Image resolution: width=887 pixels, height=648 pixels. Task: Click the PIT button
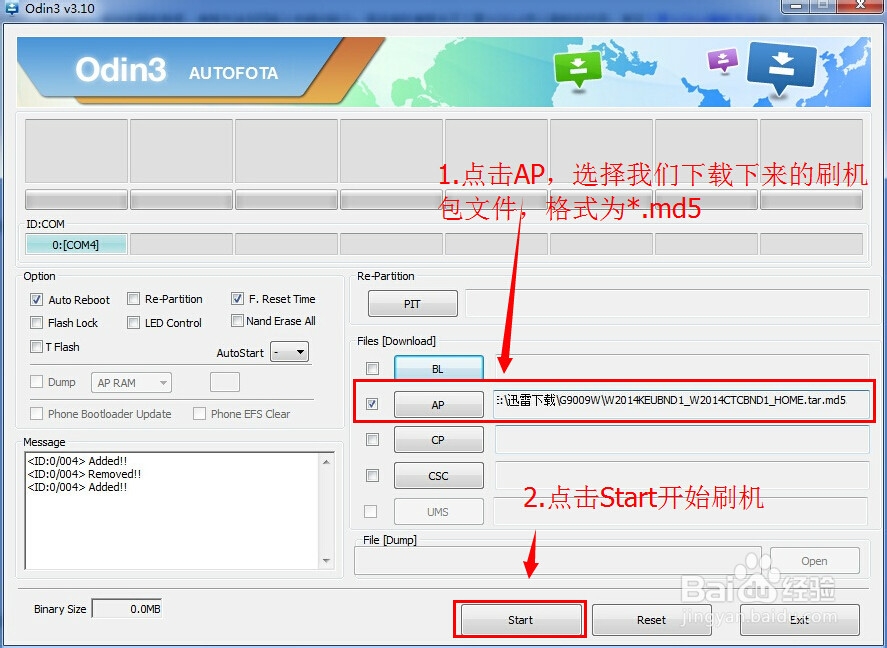412,304
